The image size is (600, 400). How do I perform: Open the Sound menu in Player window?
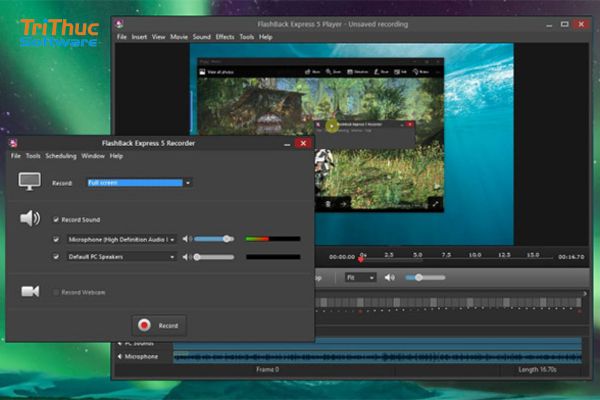[x=202, y=37]
